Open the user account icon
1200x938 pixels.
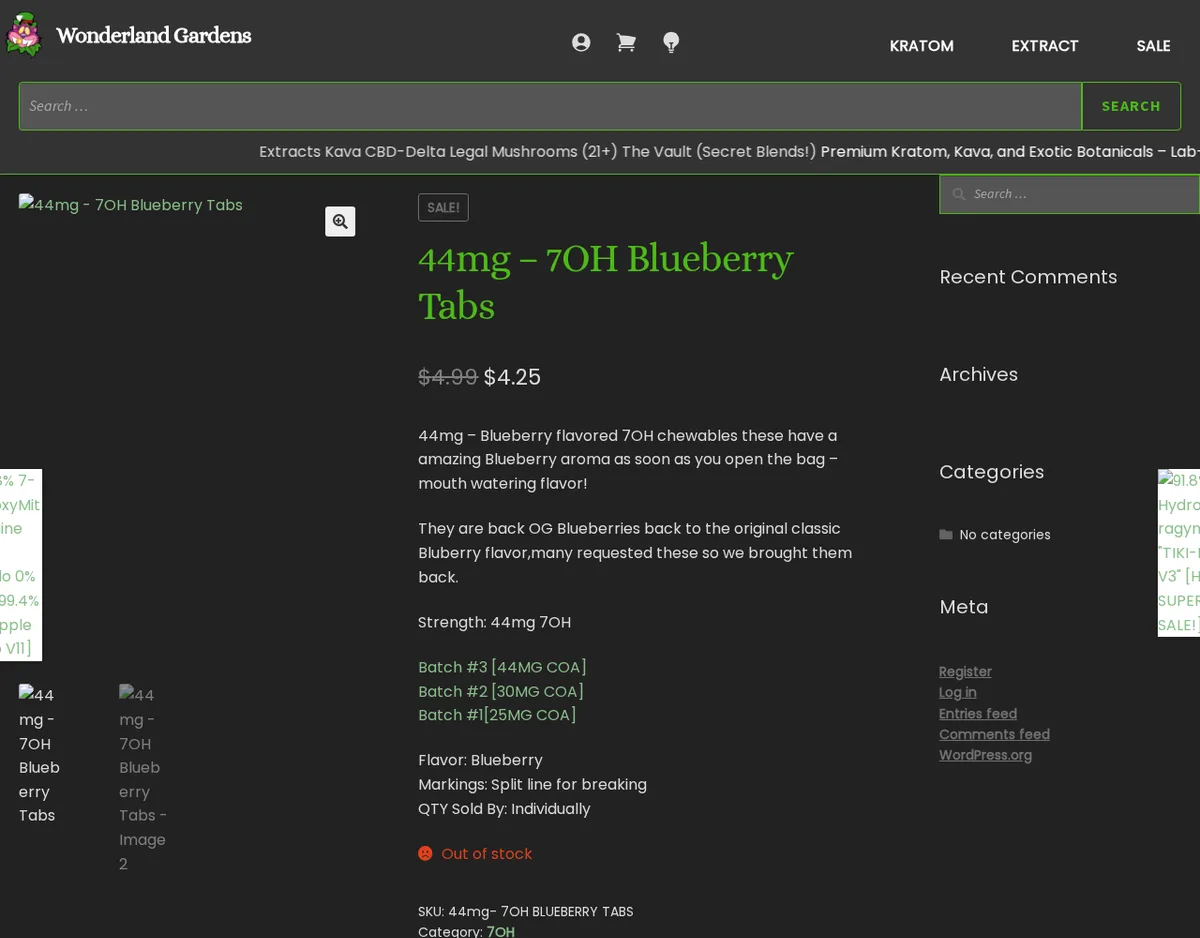pos(581,42)
